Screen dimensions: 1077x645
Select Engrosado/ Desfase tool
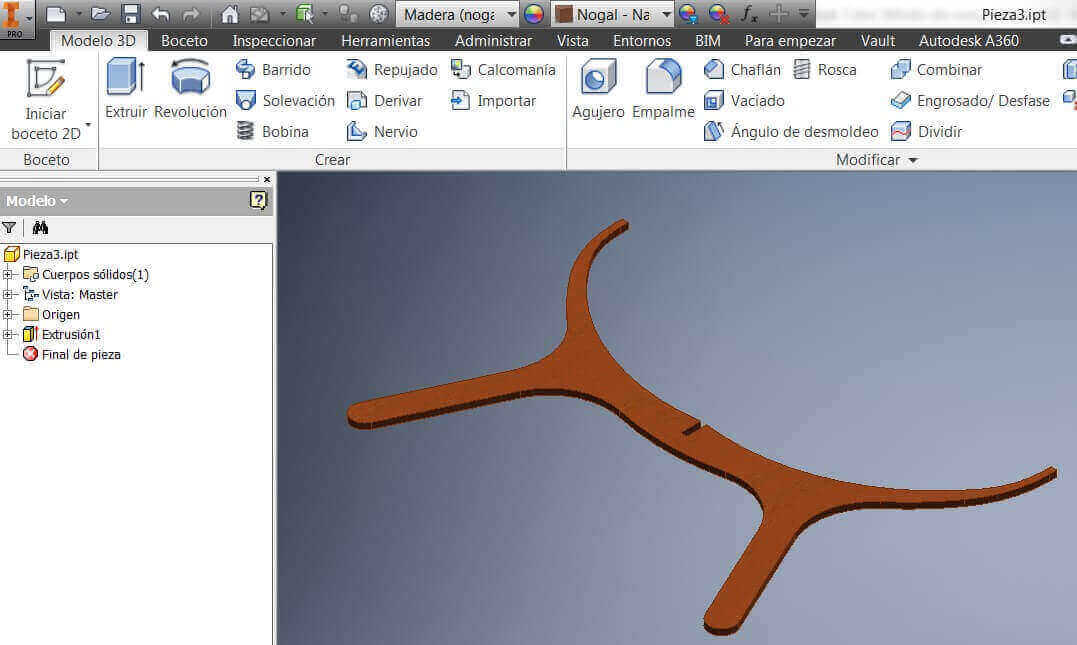(x=970, y=100)
